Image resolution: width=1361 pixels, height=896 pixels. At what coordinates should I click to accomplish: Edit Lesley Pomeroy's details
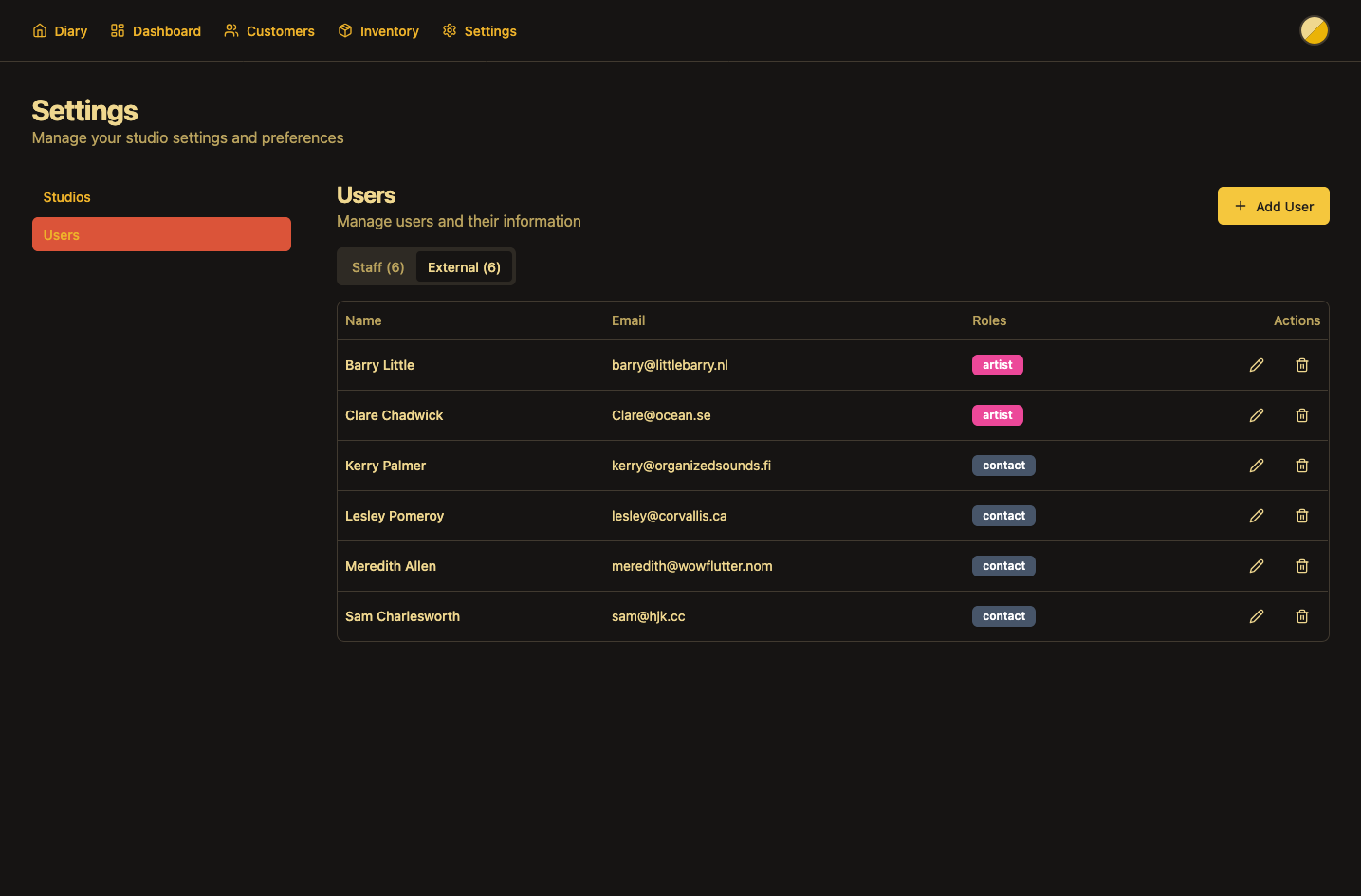(x=1257, y=516)
